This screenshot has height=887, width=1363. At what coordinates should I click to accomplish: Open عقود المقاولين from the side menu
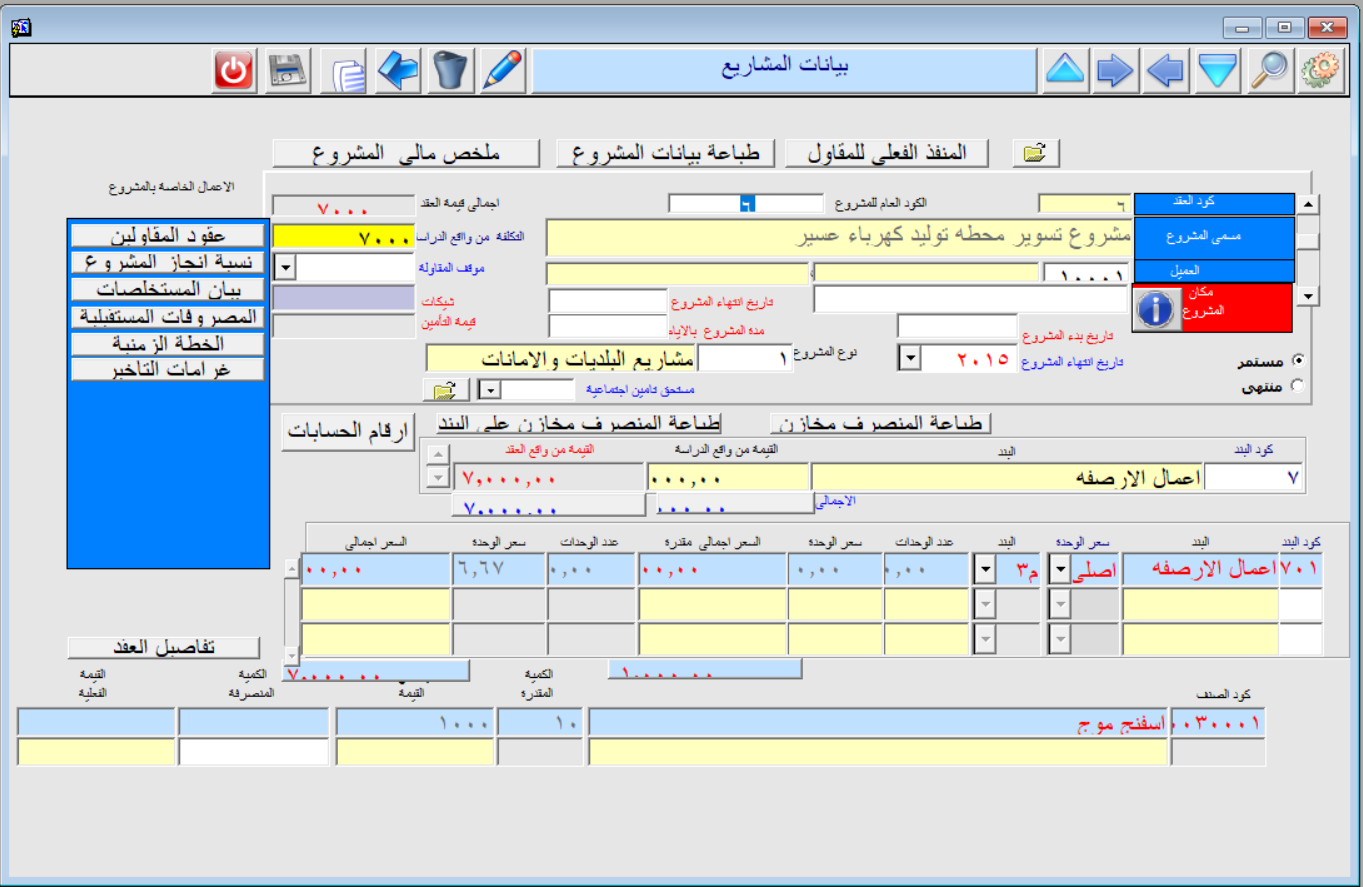(167, 235)
